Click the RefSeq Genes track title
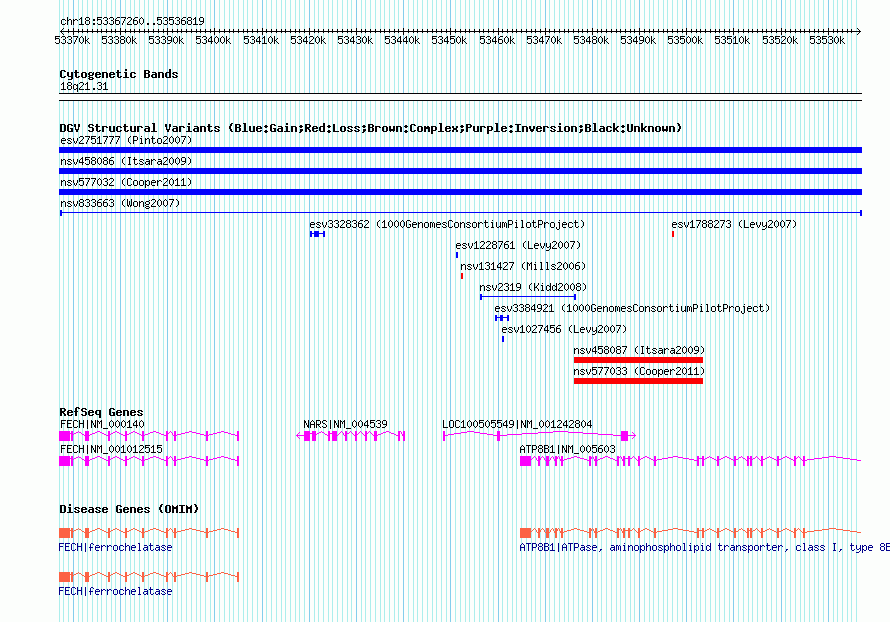The image size is (890, 622). (101, 412)
